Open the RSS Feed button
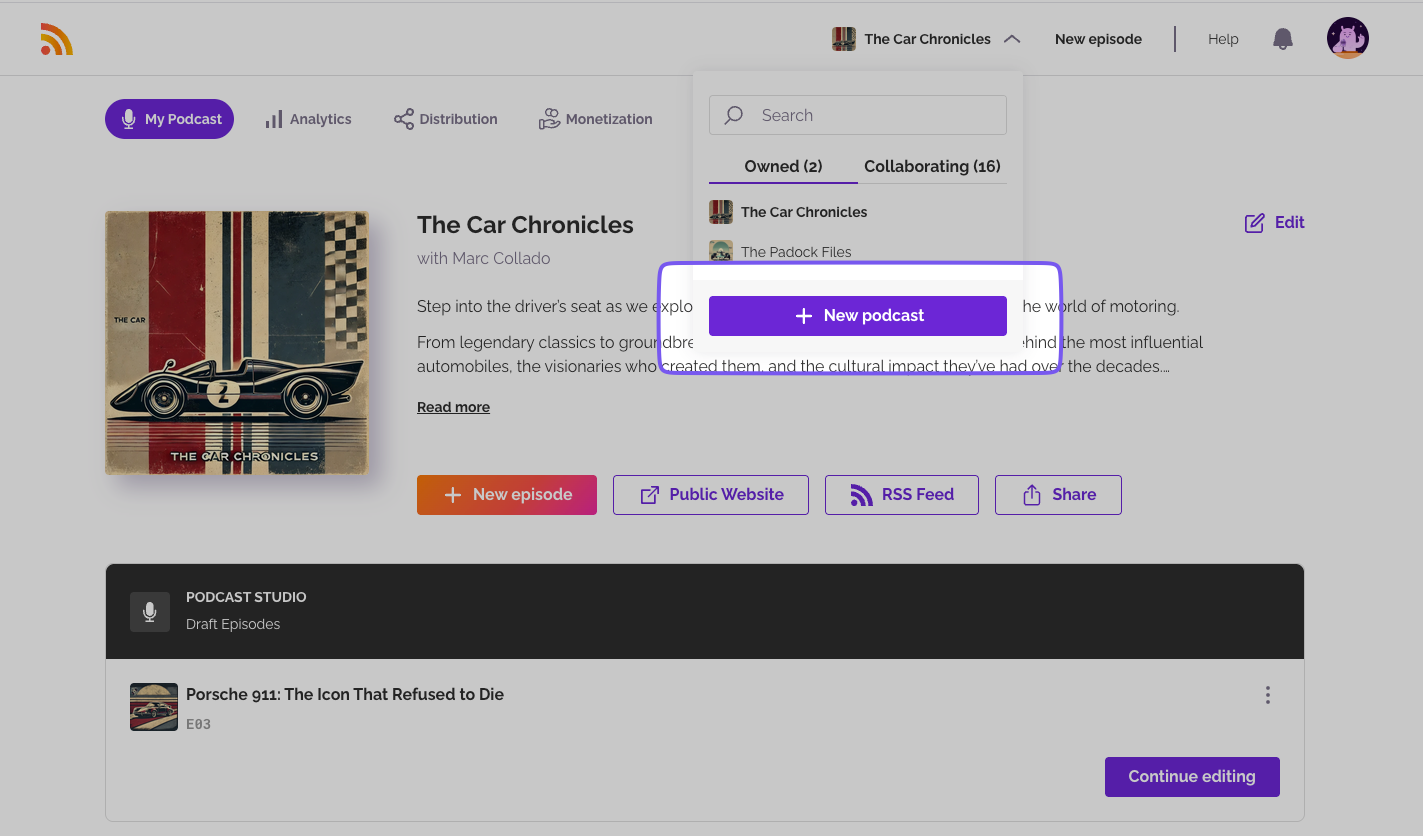The width and height of the screenshot is (1423, 836). coord(902,495)
